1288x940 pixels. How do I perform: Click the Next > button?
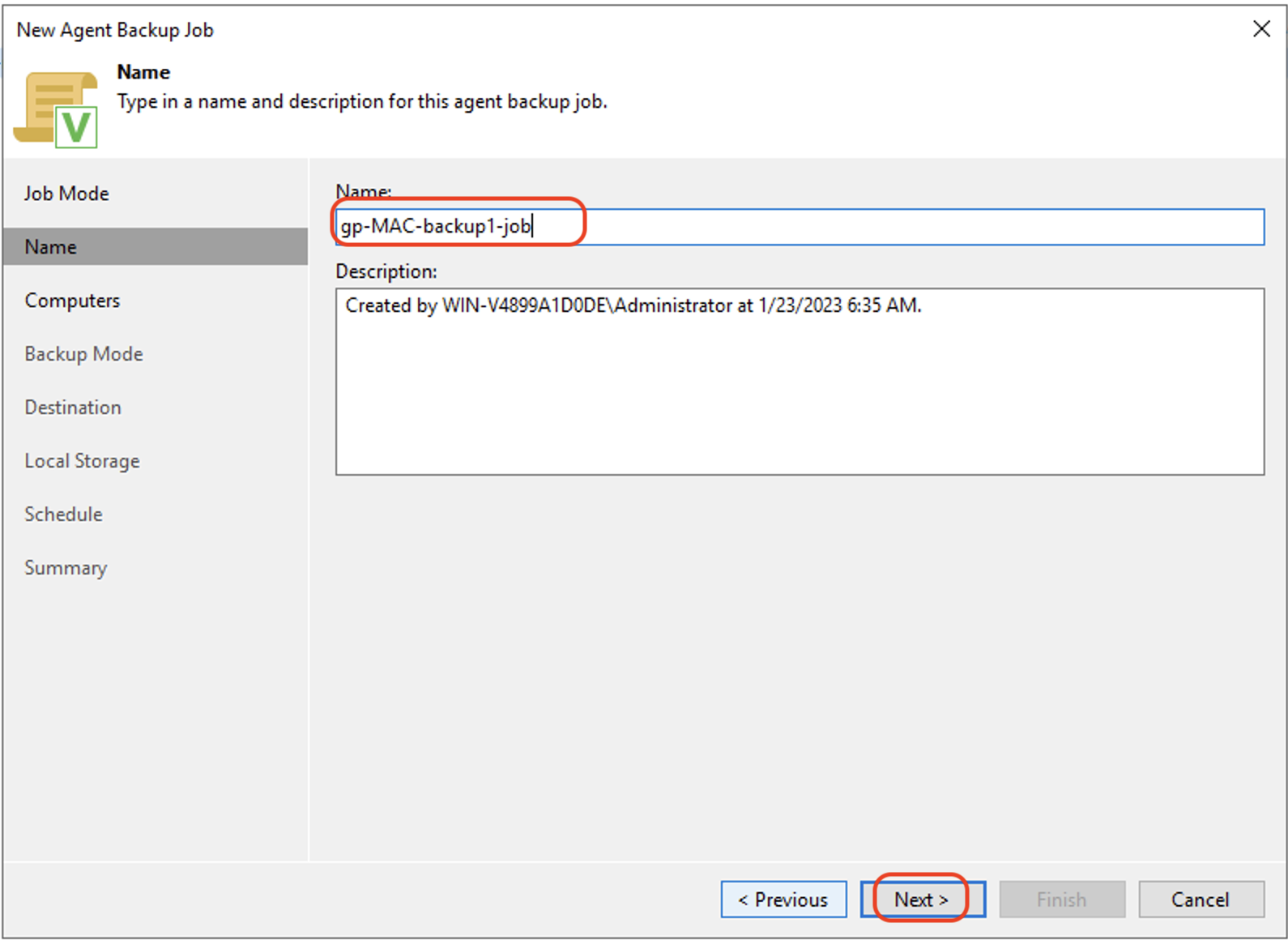[x=923, y=899]
